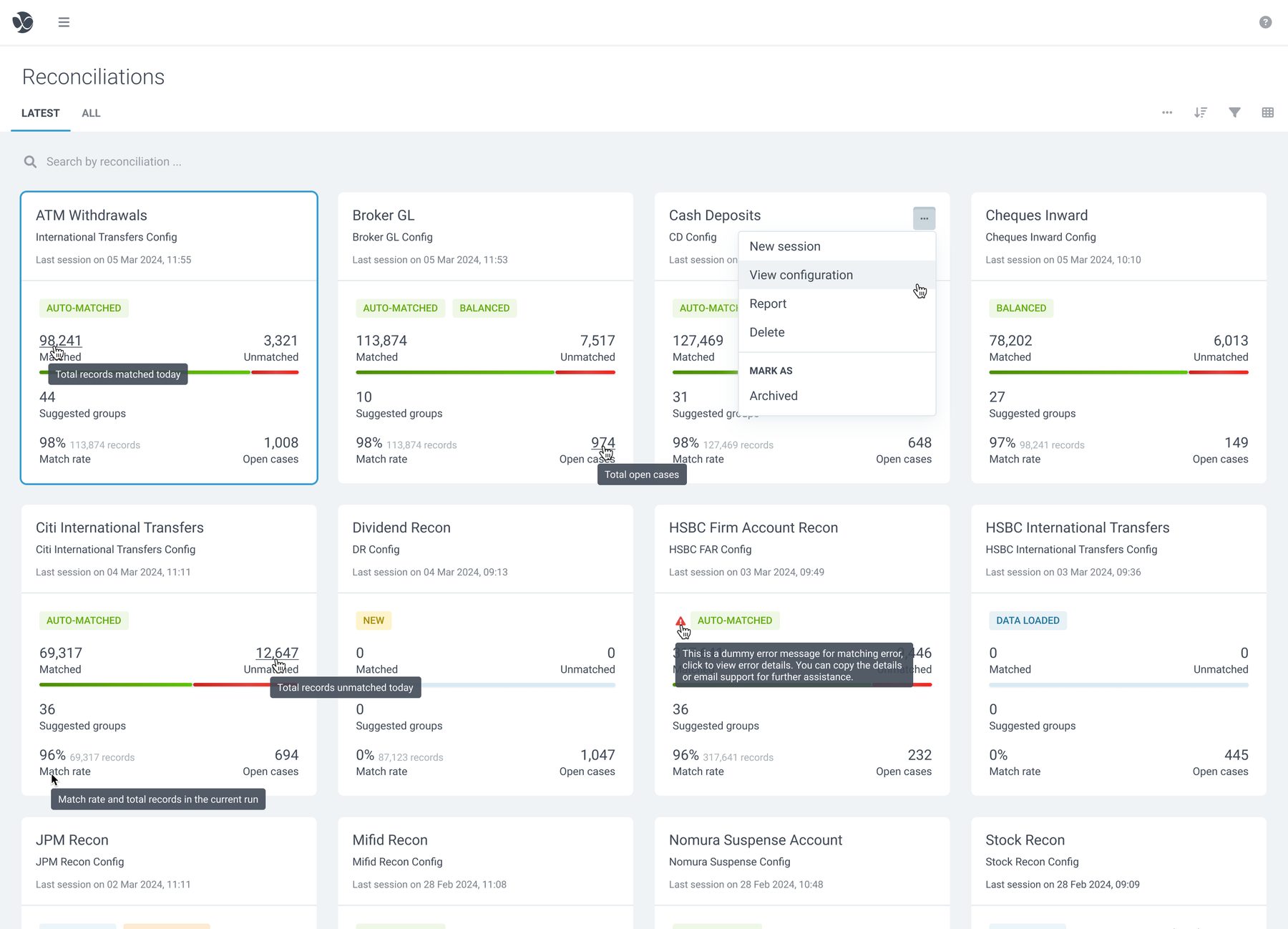Open the Broker GL reconciliation title

384,215
